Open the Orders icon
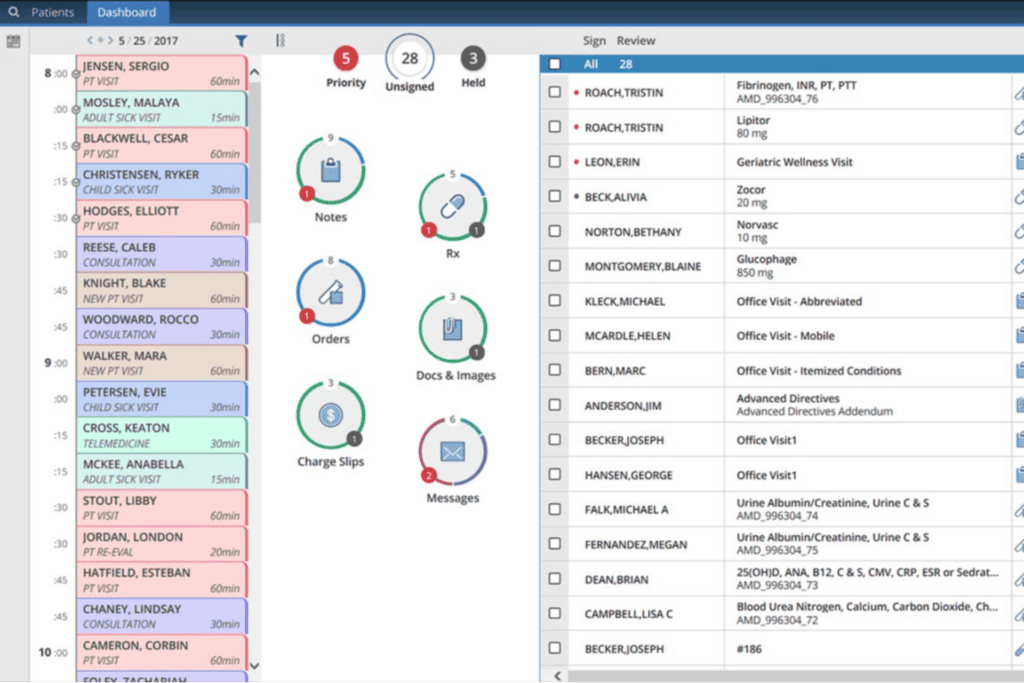This screenshot has height=683, width=1024. click(330, 292)
